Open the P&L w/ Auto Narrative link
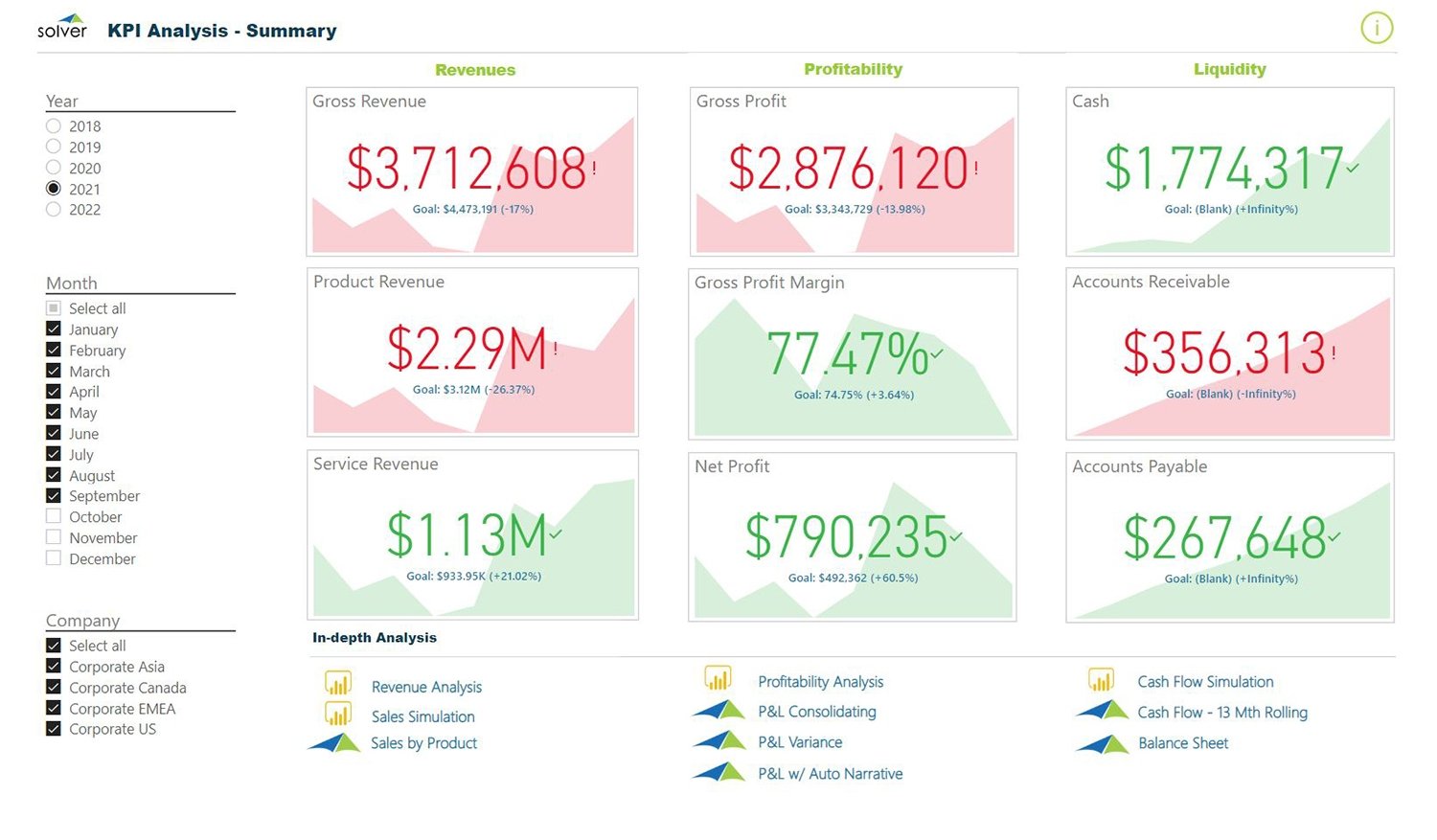1437x840 pixels. [x=830, y=774]
